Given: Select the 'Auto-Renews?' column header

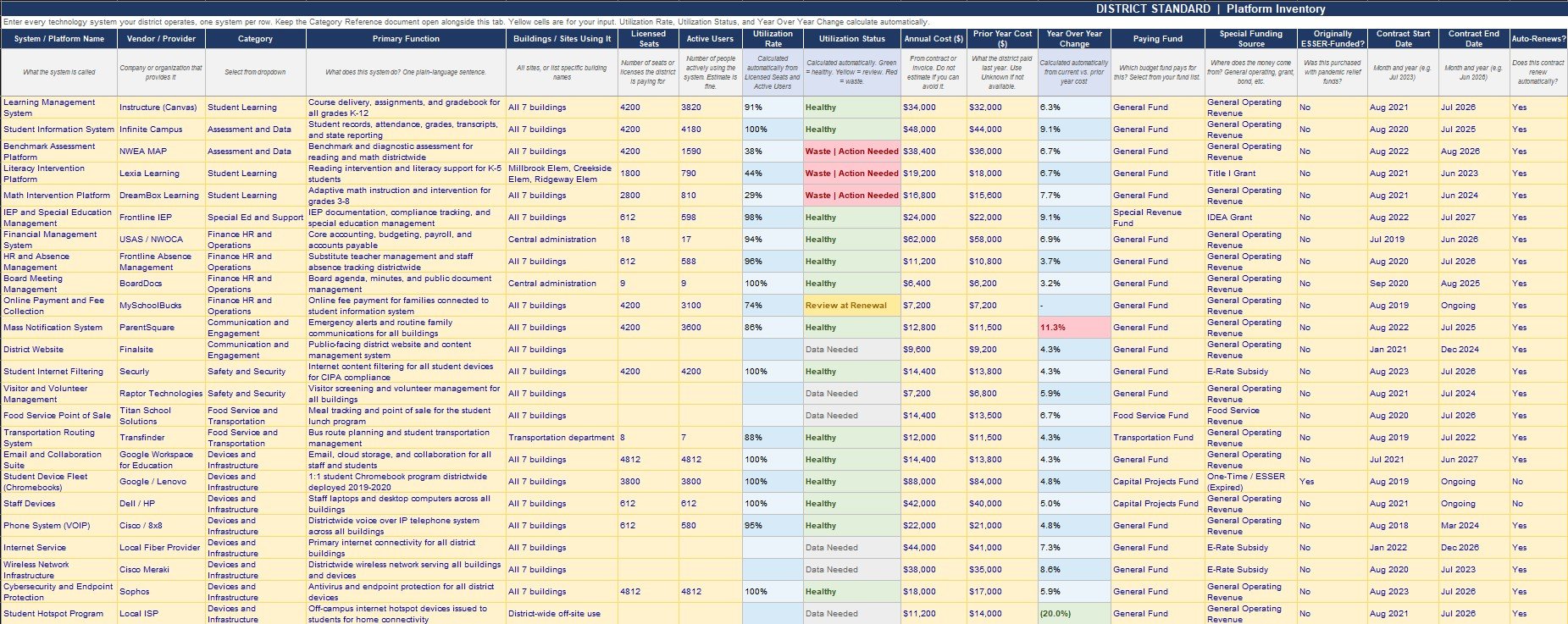Looking at the screenshot, I should point(1538,39).
